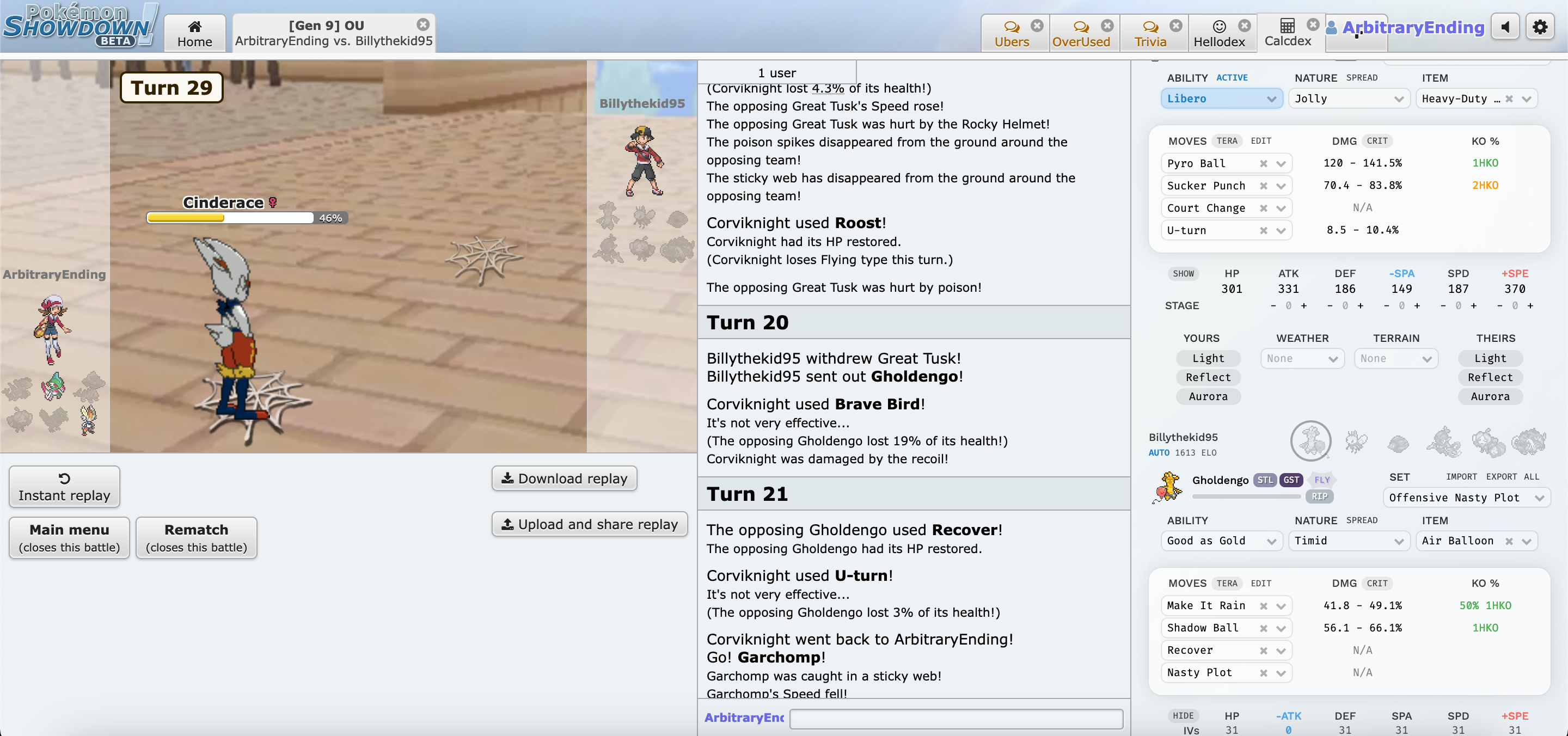Click the 1 user count box

pyautogui.click(x=777, y=72)
